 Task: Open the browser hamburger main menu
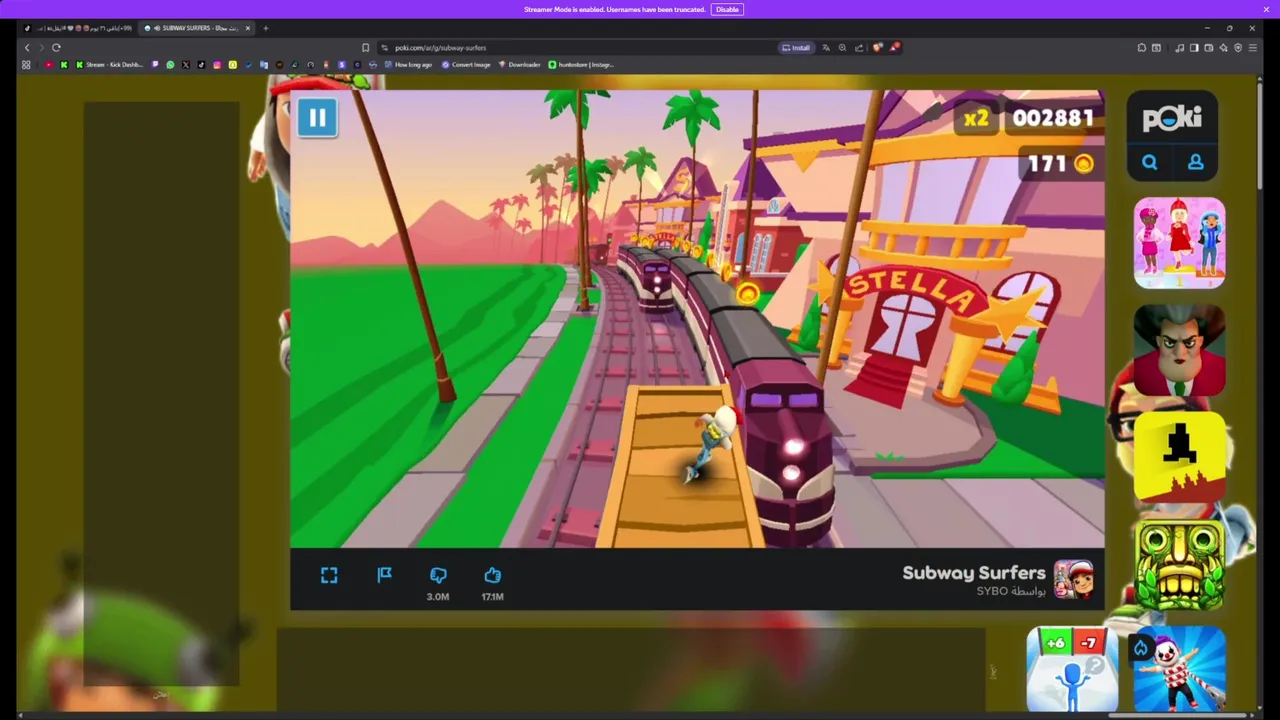pos(1252,47)
